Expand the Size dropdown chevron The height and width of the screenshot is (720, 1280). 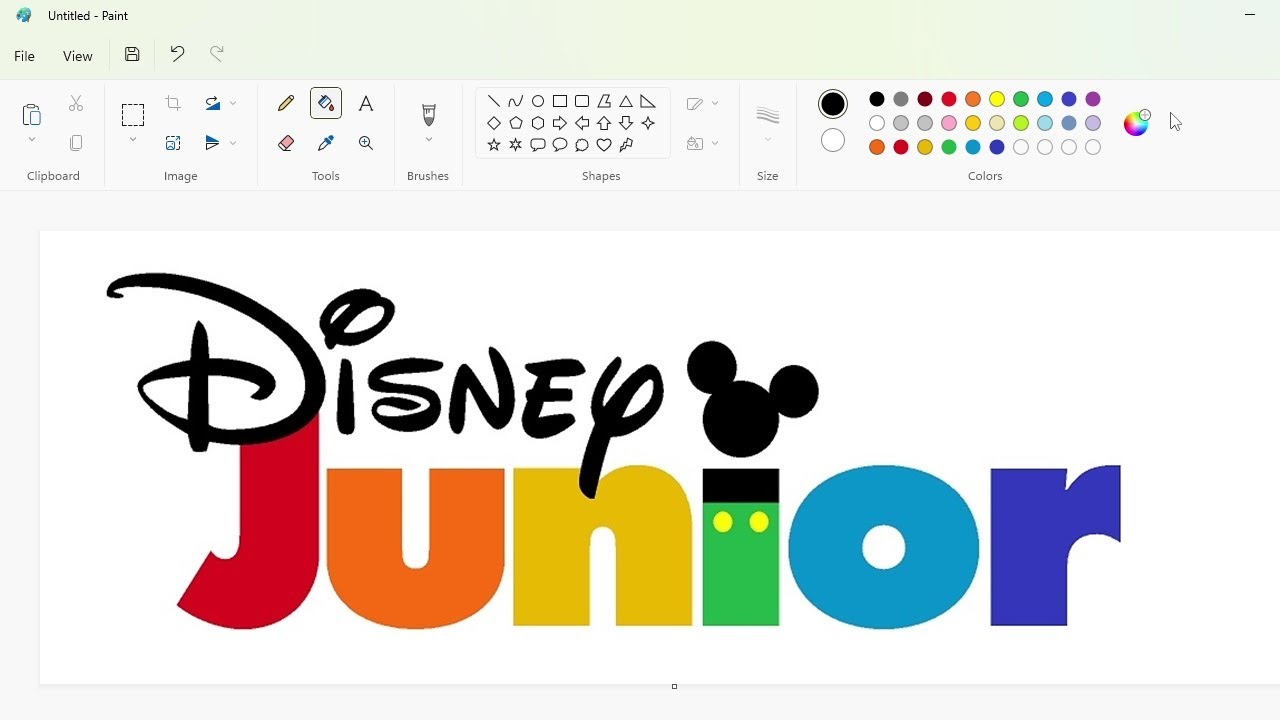(x=768, y=140)
